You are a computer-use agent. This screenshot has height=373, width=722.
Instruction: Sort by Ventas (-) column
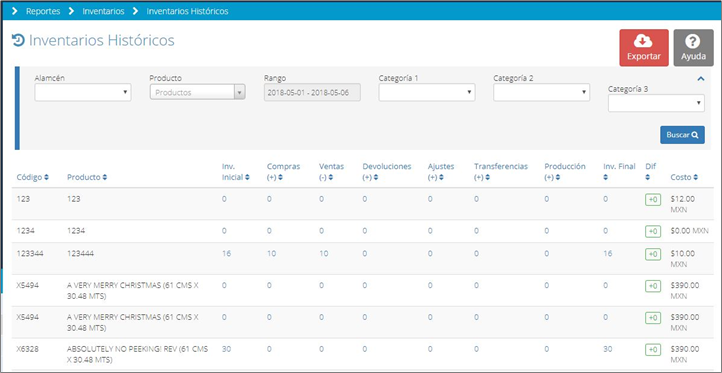coord(331,172)
